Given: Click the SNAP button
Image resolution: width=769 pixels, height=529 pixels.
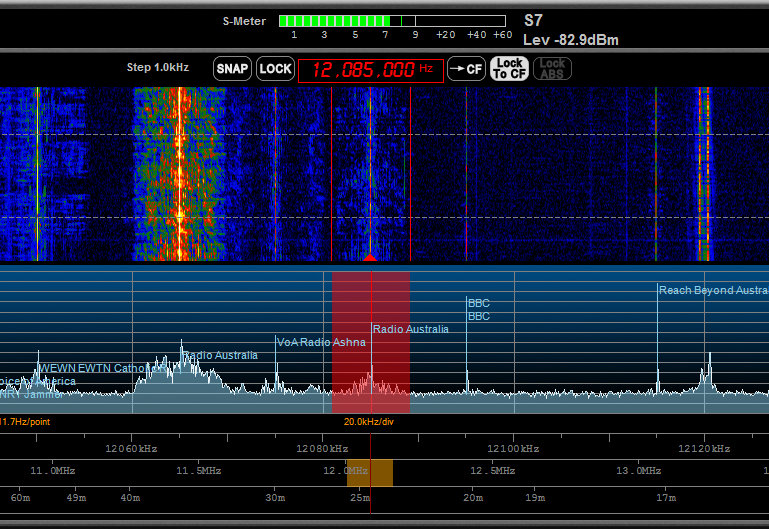Looking at the screenshot, I should pos(232,69).
